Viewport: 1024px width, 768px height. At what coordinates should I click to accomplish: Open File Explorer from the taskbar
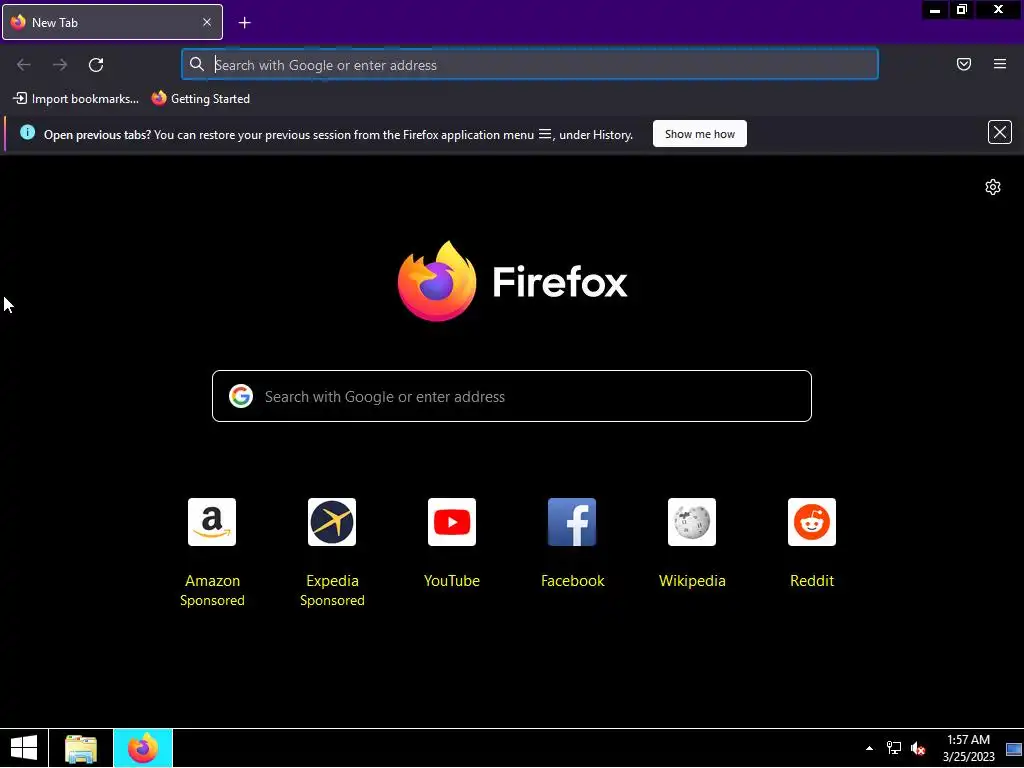pyautogui.click(x=81, y=748)
